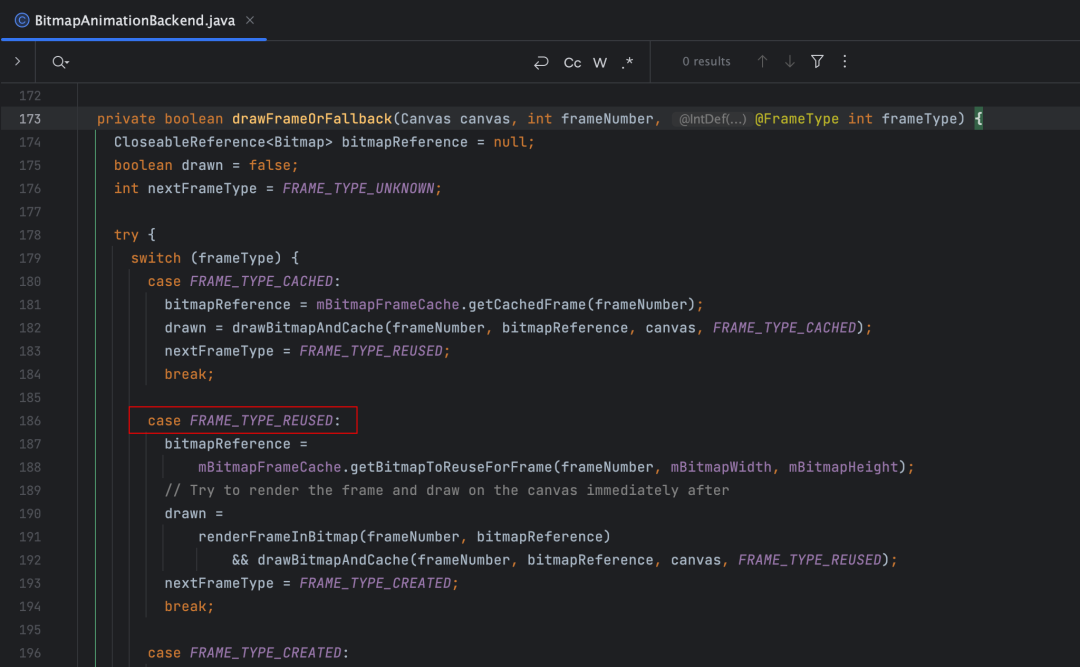The height and width of the screenshot is (667, 1080).
Task: Click line number 196 in the gutter
Action: point(30,653)
